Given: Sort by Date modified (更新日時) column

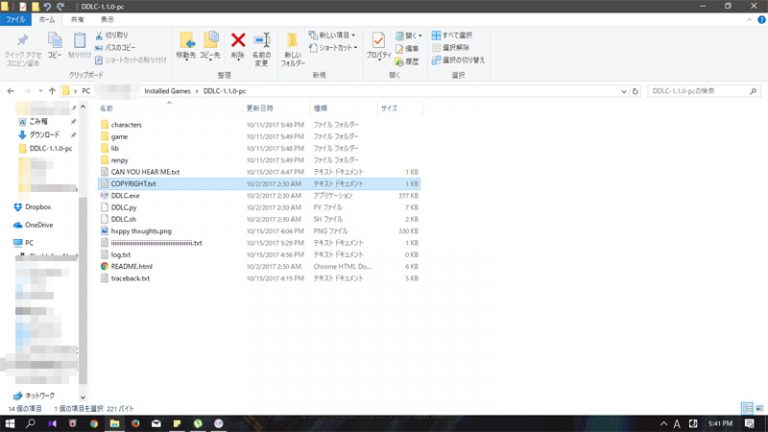Looking at the screenshot, I should [260, 108].
